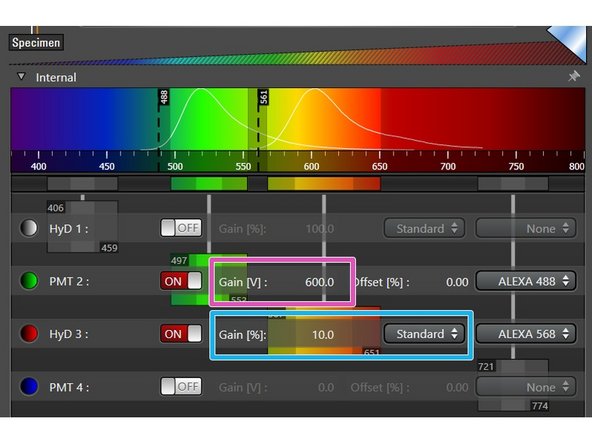Viewport: 592px width, 444px height.
Task: Turn on the PMT 4 detector switch
Action: click(x=181, y=387)
